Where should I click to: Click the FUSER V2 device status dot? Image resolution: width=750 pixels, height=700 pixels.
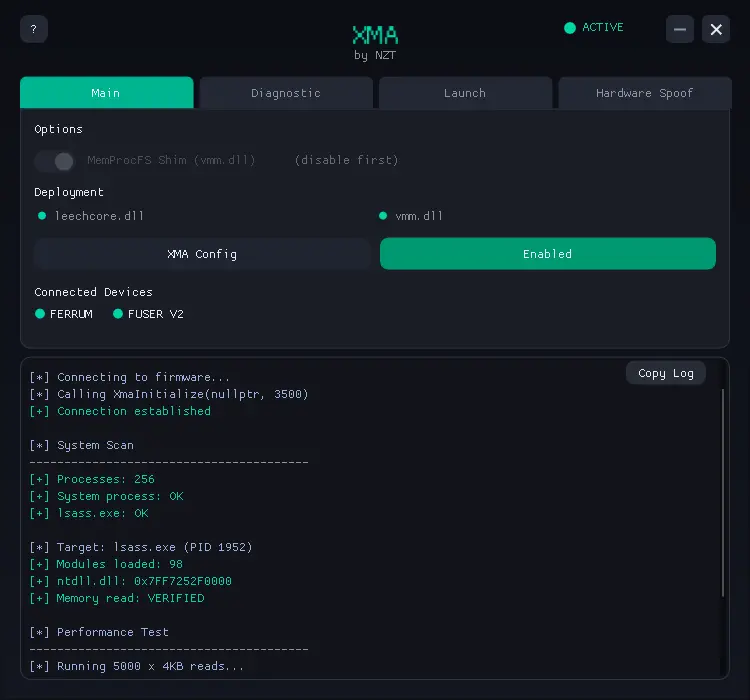[x=118, y=314]
